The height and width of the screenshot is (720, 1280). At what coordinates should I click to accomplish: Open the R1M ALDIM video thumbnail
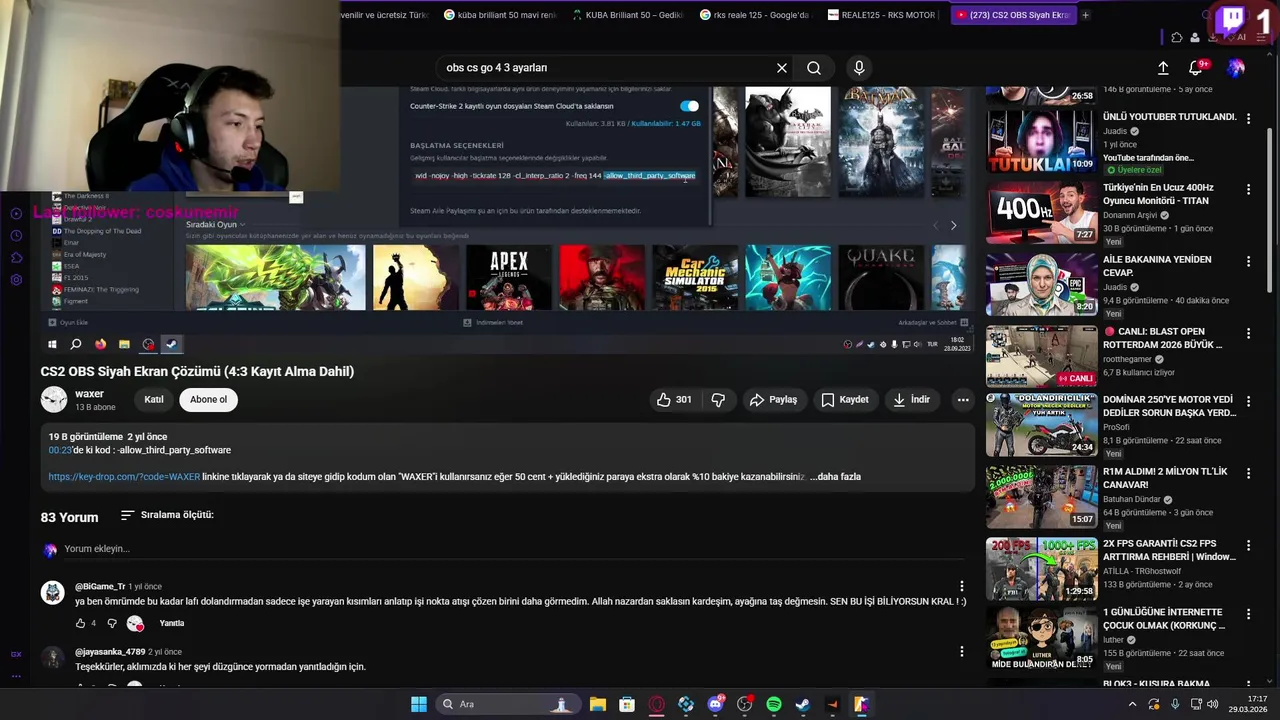pos(1041,497)
